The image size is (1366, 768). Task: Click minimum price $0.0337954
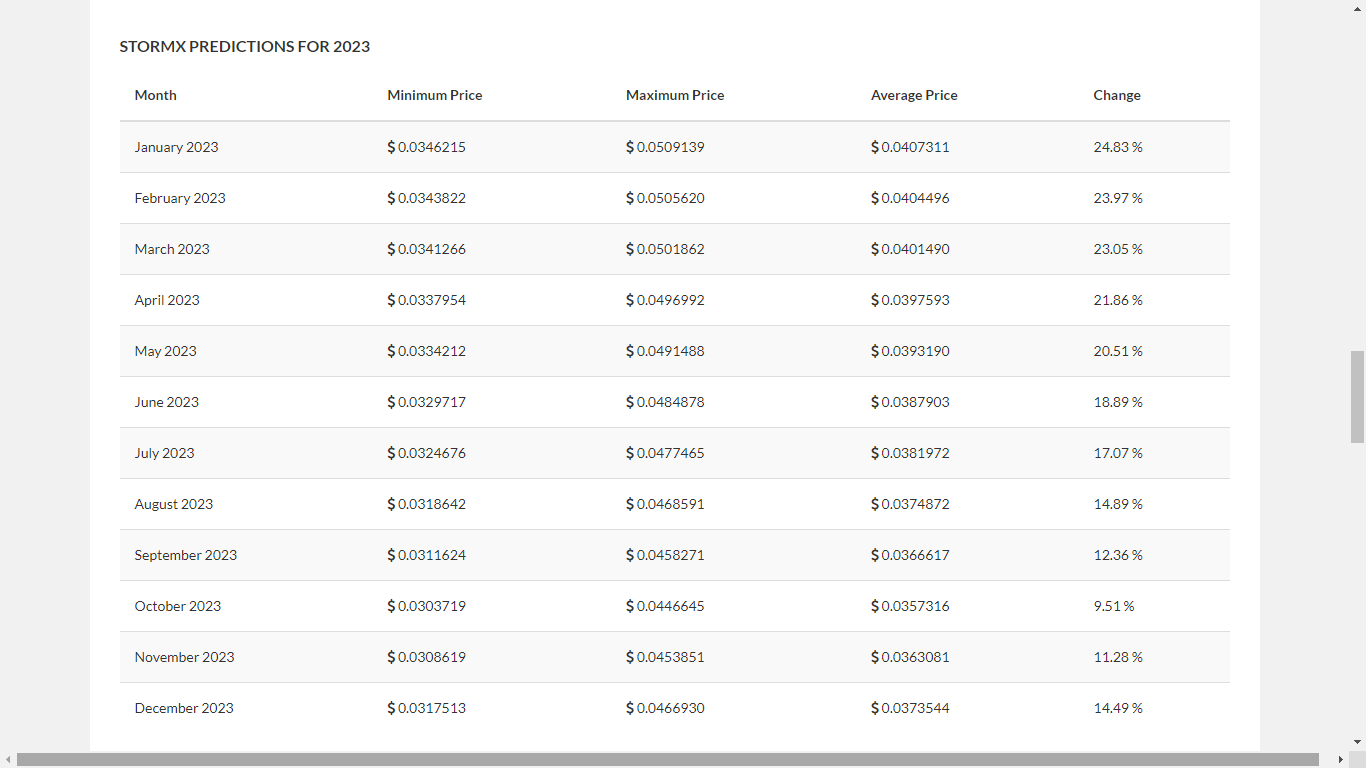427,300
